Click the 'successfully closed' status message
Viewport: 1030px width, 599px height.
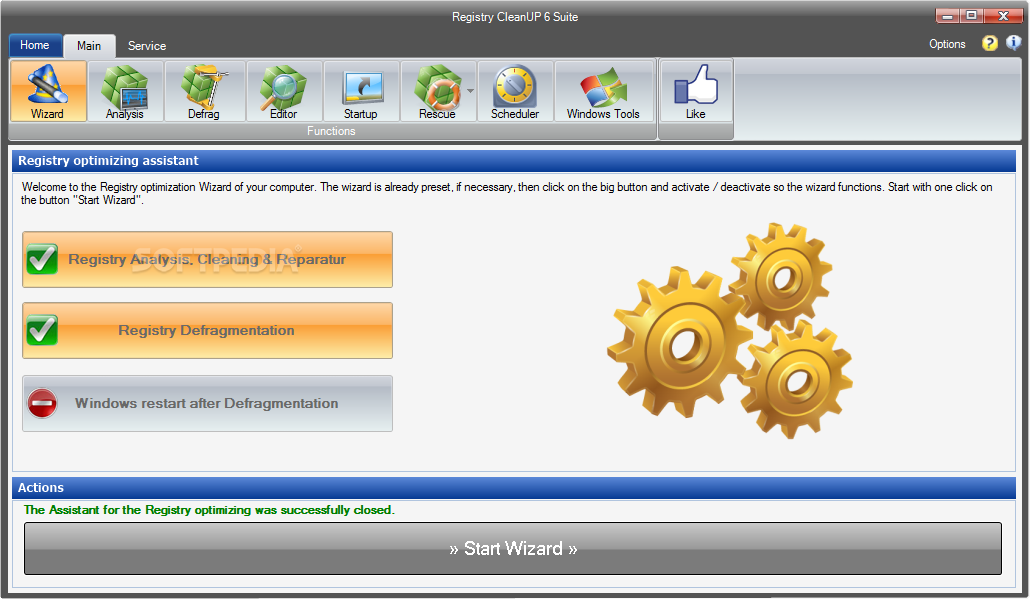[209, 510]
